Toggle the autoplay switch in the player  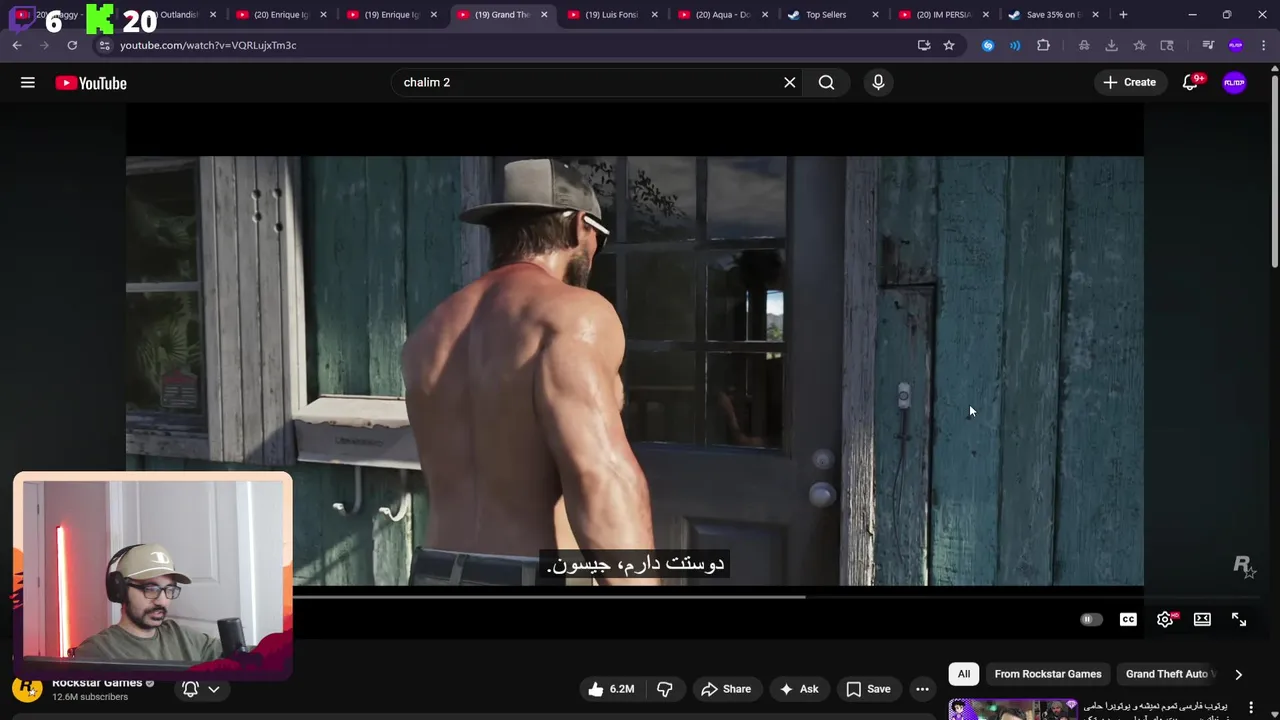[x=1091, y=620]
